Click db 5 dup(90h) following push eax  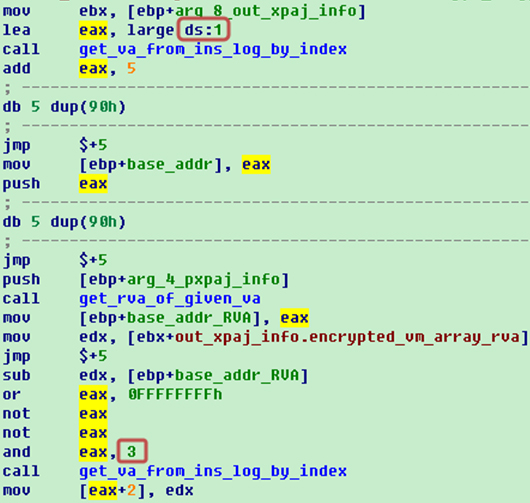(64, 222)
